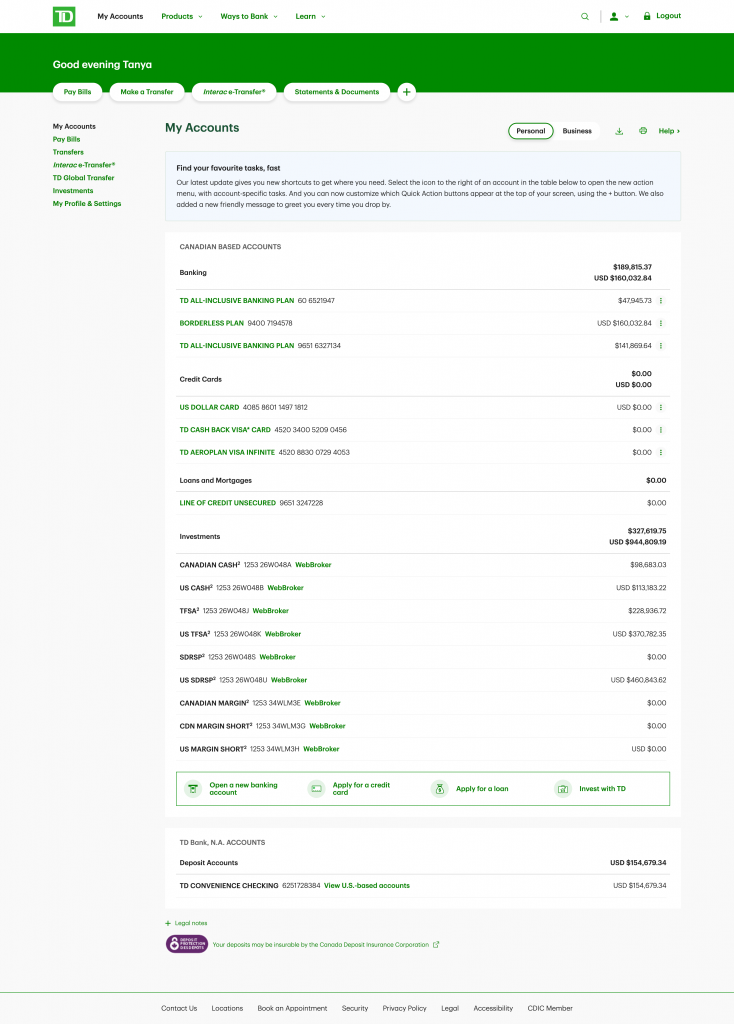Open WebBroker link for US SDRSP
The width and height of the screenshot is (734, 1024).
pyautogui.click(x=289, y=680)
